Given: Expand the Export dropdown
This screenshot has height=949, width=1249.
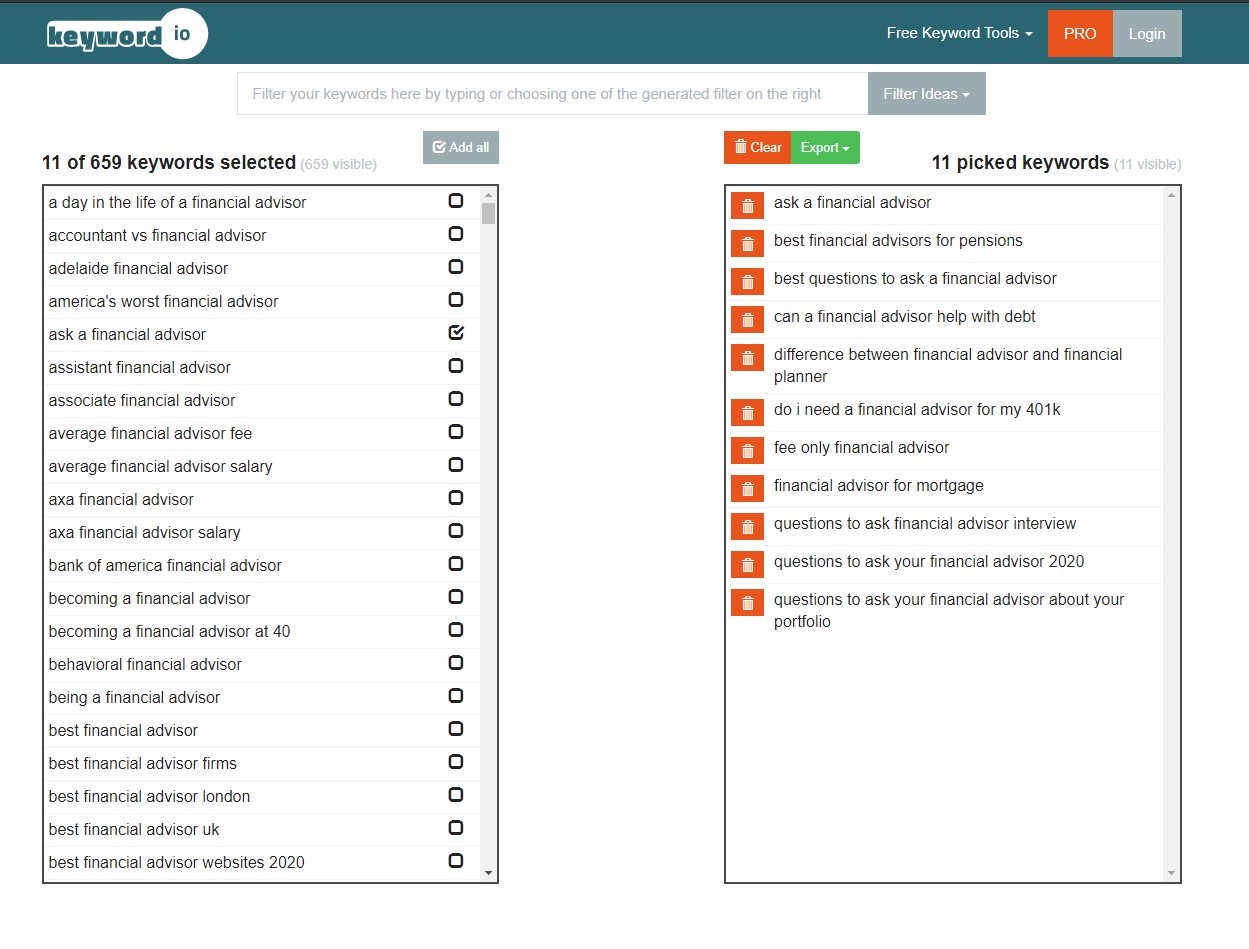Looking at the screenshot, I should point(824,147).
